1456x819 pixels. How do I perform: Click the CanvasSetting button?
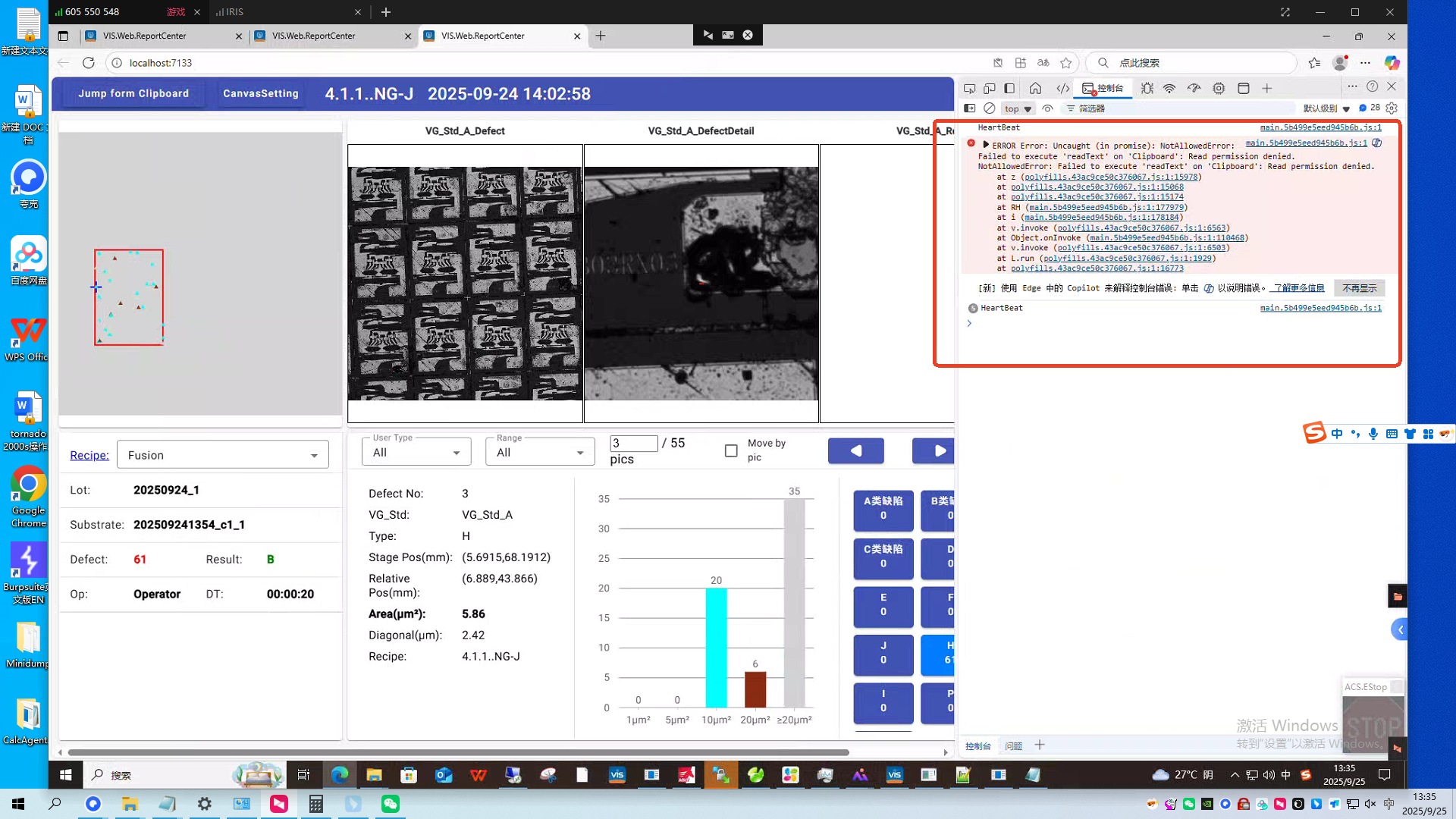coord(260,93)
